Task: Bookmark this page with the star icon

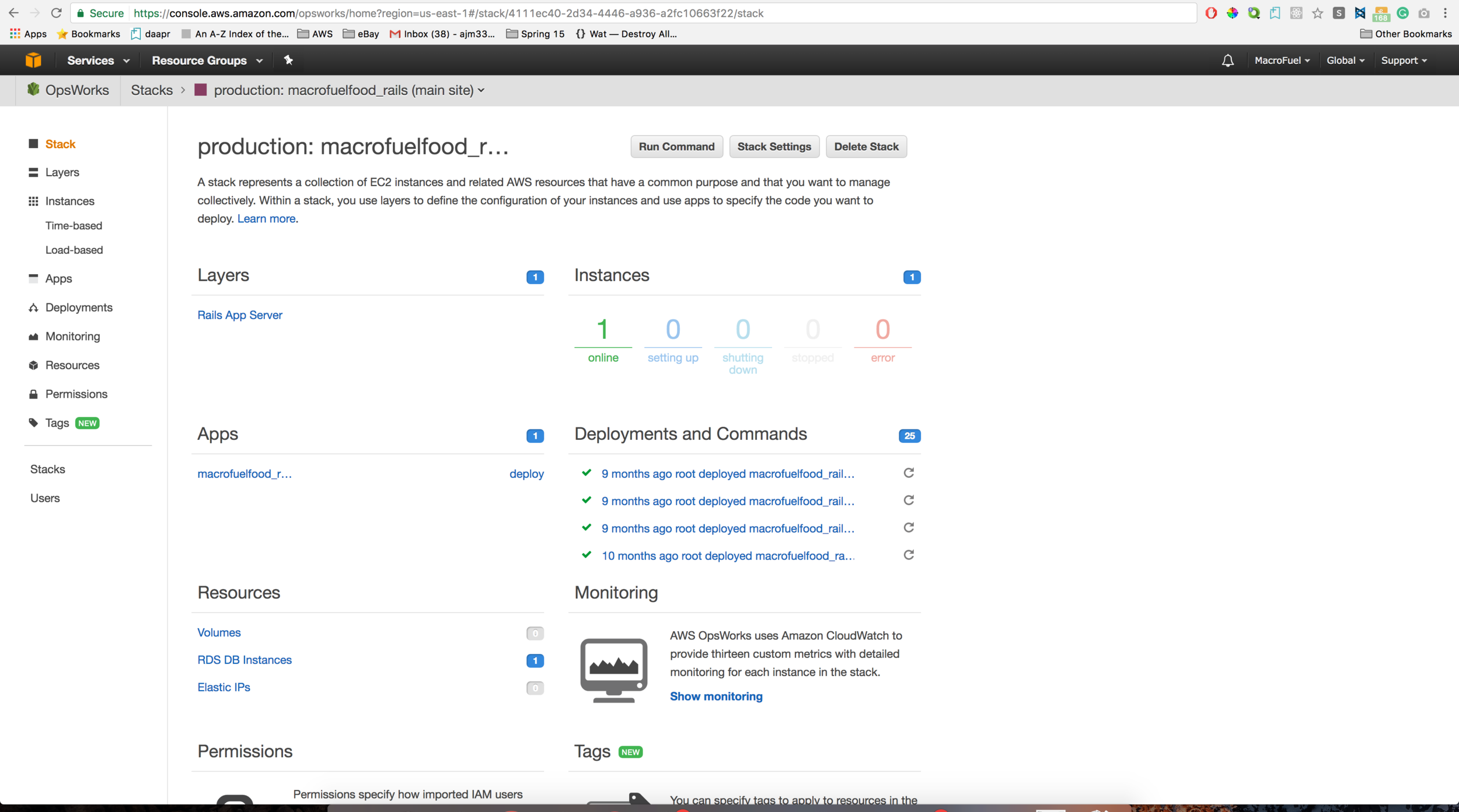Action: (x=1317, y=13)
